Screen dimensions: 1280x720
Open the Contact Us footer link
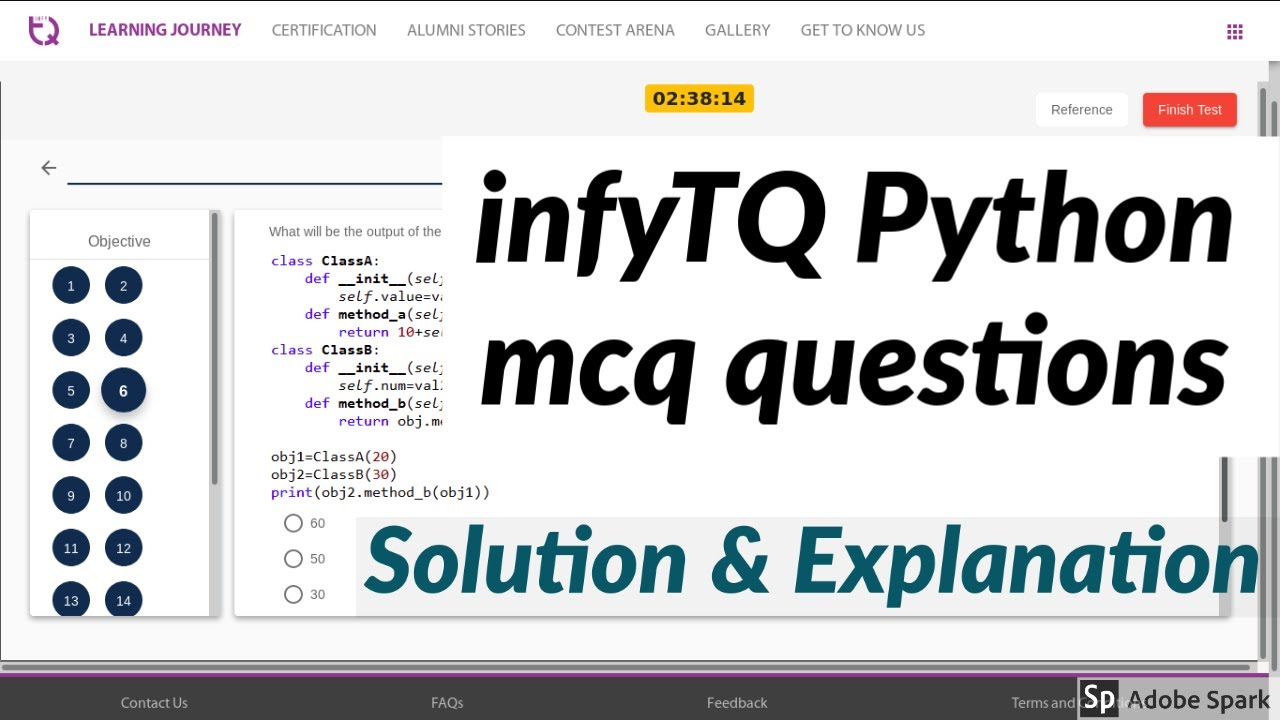[x=154, y=703]
